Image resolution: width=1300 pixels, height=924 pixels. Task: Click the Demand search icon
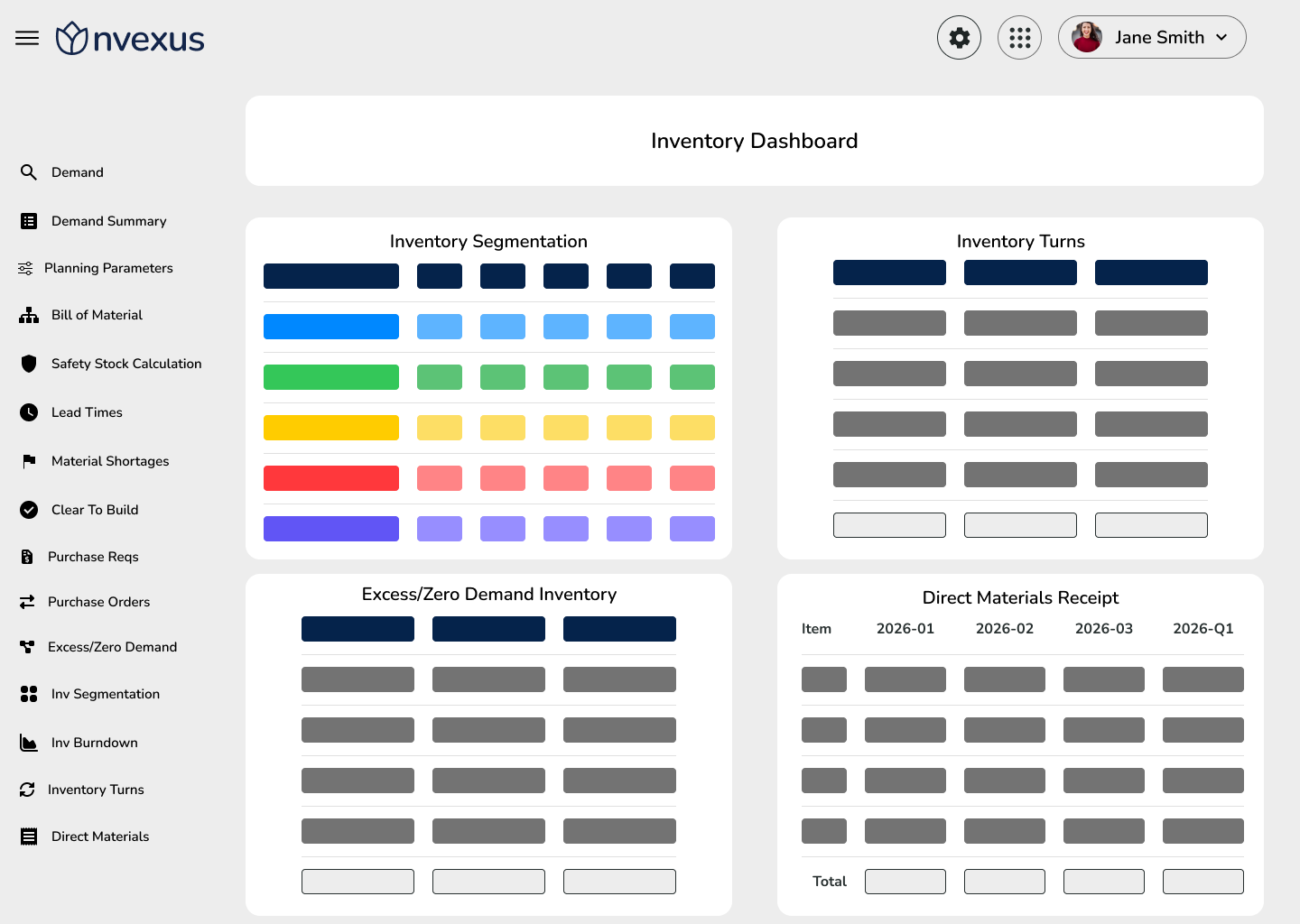(29, 172)
